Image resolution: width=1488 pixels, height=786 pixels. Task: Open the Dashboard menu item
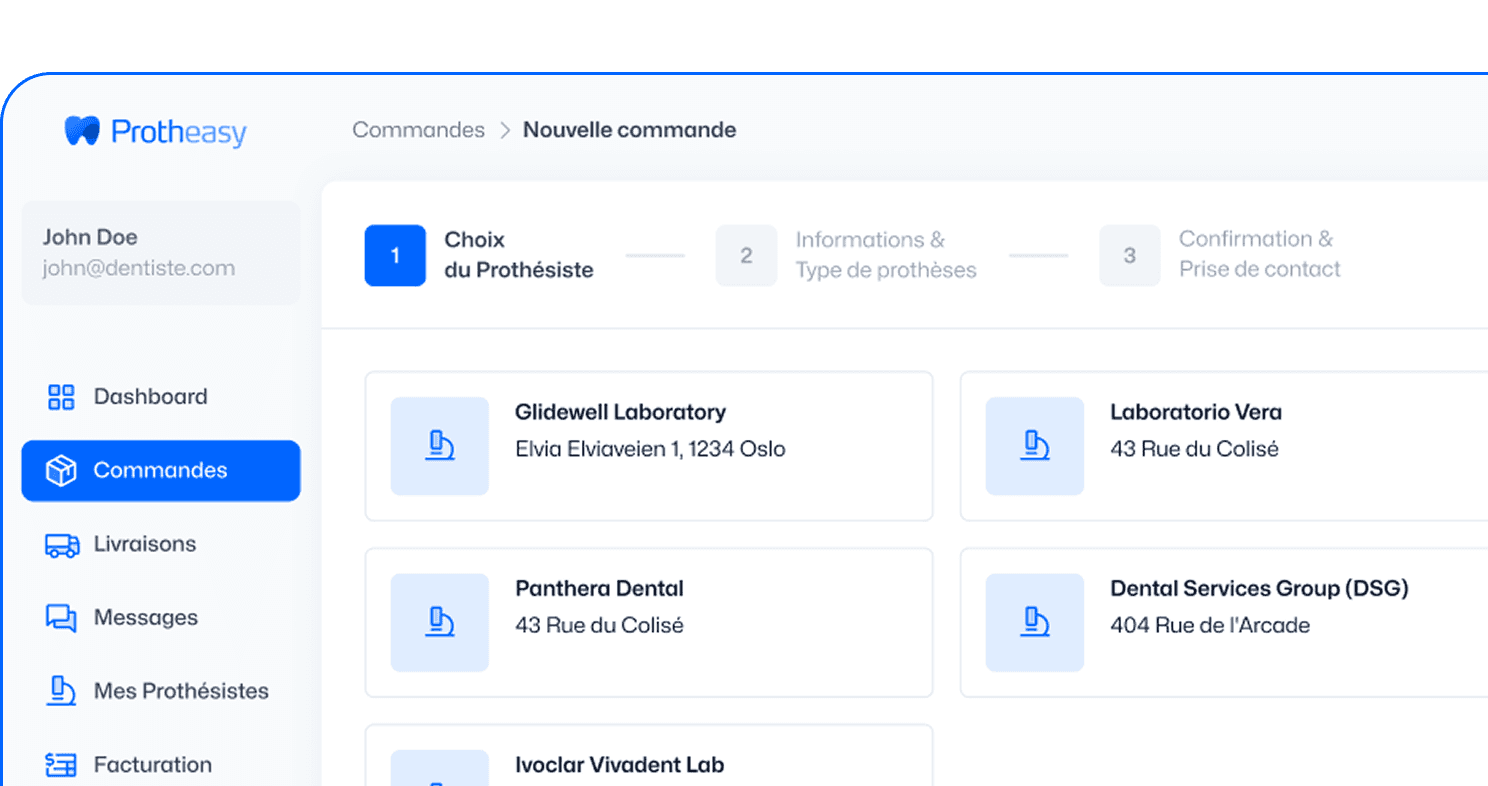click(161, 397)
